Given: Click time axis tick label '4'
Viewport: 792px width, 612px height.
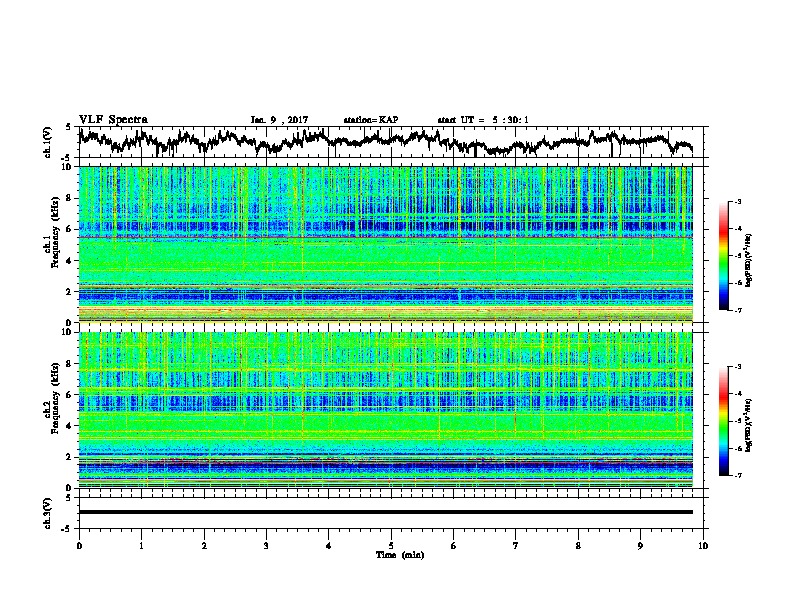Looking at the screenshot, I should tap(329, 546).
